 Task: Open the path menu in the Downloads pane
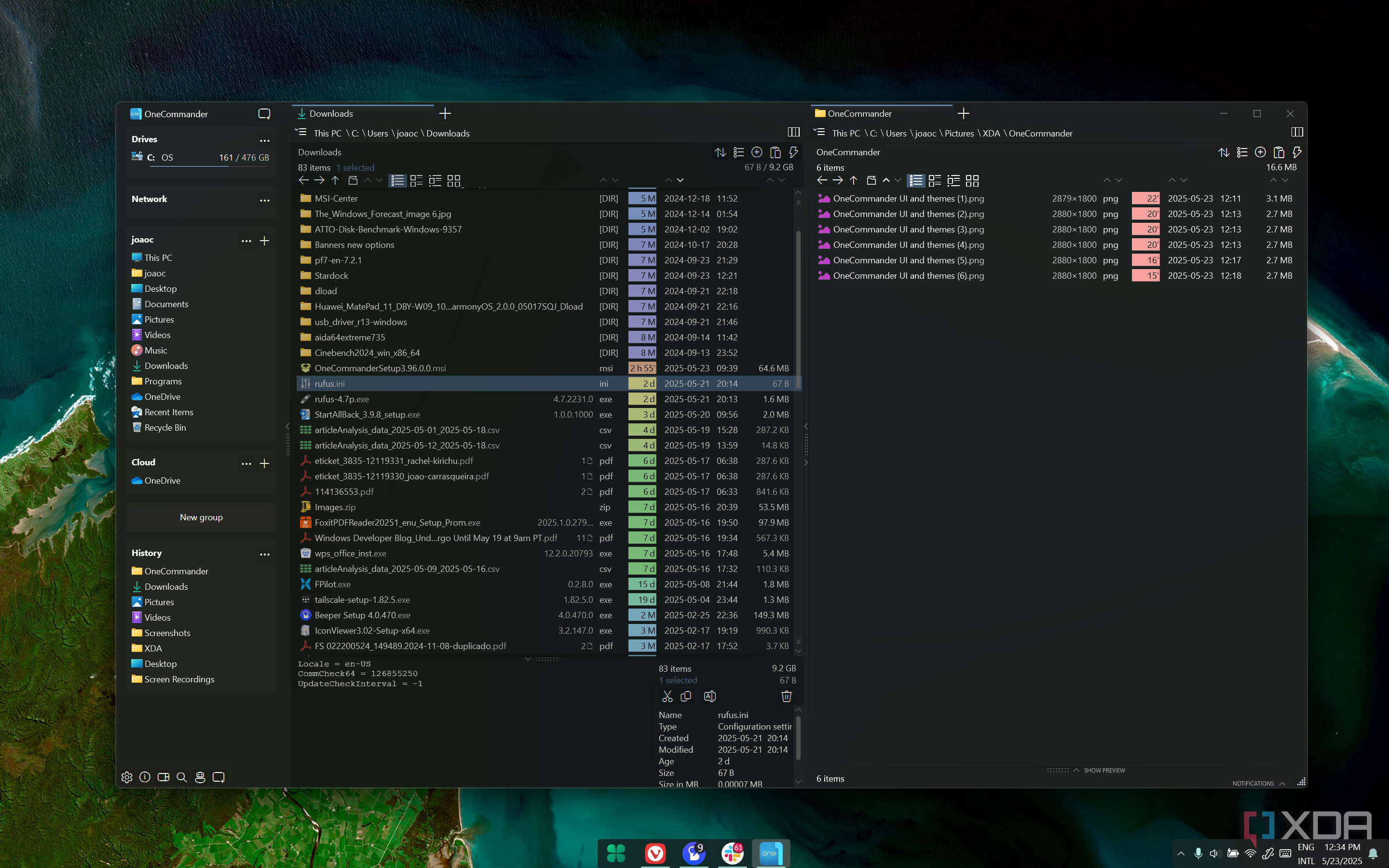coord(301,132)
